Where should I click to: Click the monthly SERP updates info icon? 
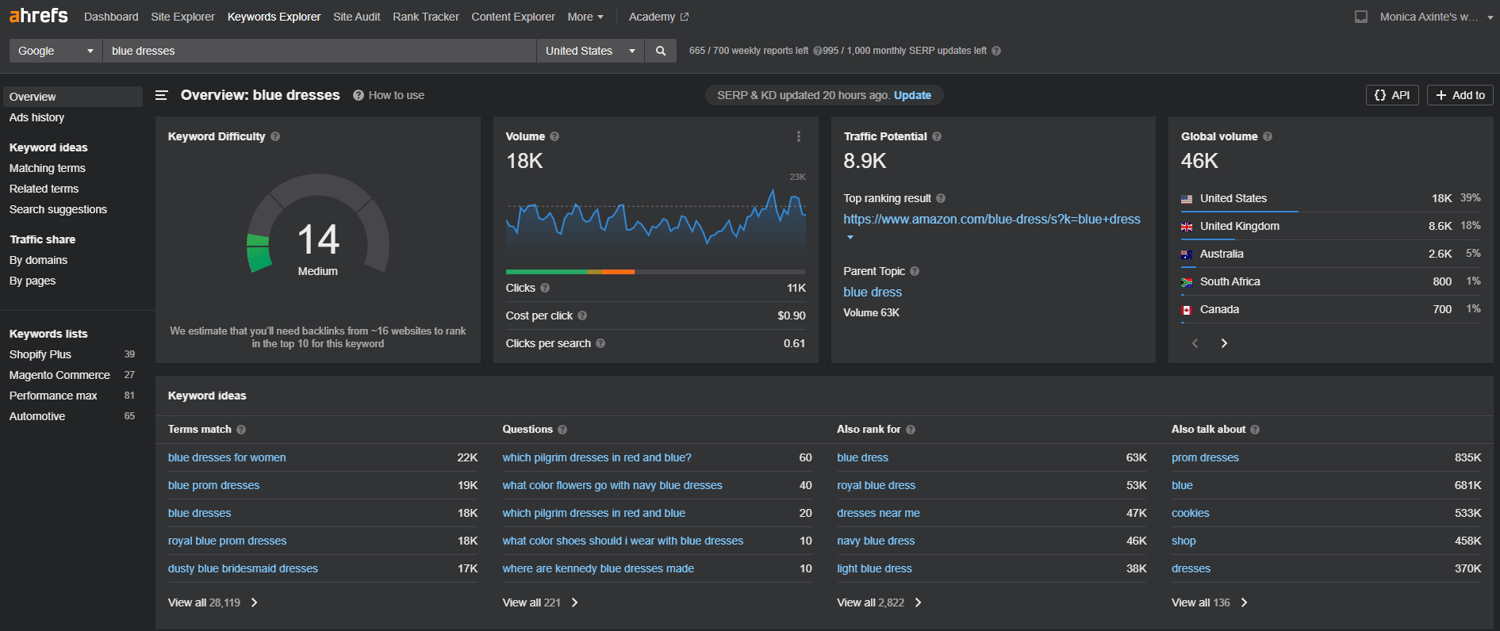click(x=996, y=51)
